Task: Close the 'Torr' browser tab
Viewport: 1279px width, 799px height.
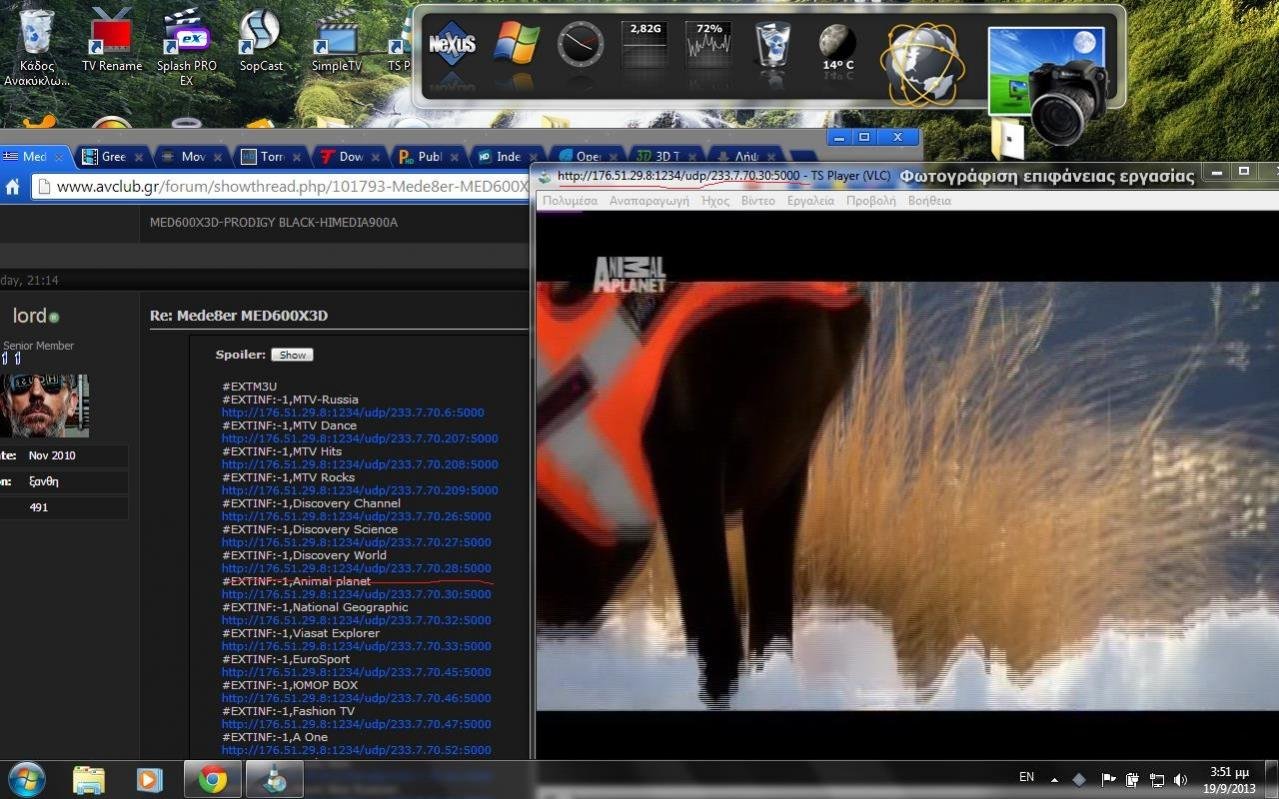Action: coord(296,158)
